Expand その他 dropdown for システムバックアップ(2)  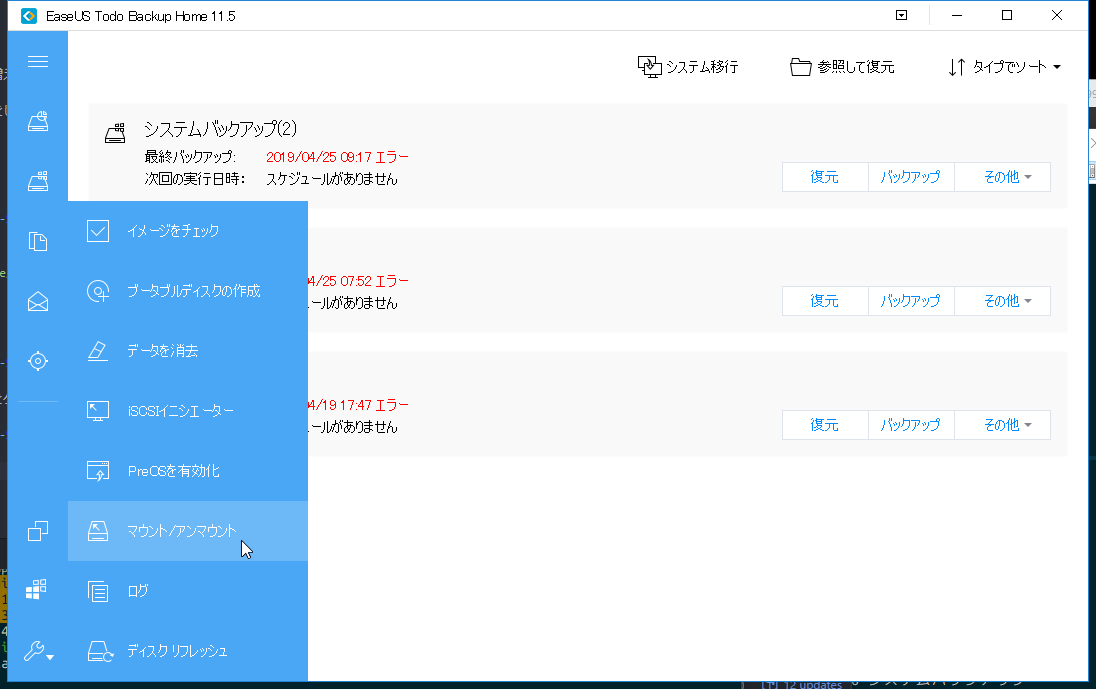(1000, 176)
